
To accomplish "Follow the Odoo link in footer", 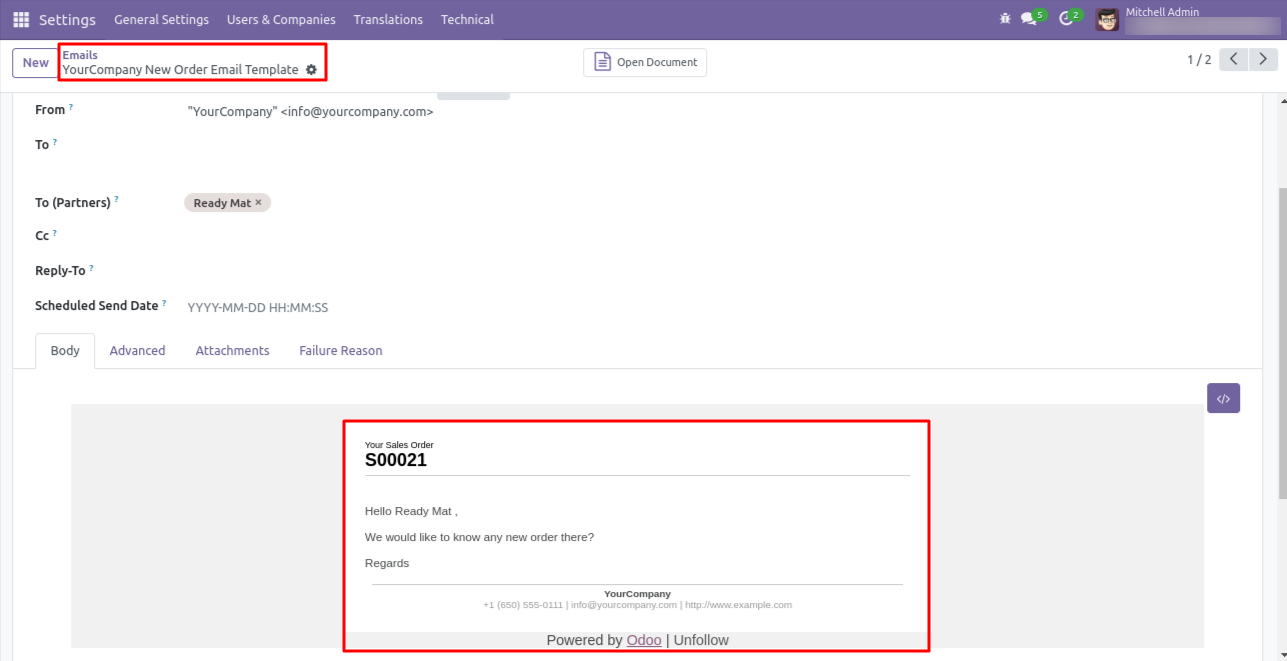I will click(644, 640).
